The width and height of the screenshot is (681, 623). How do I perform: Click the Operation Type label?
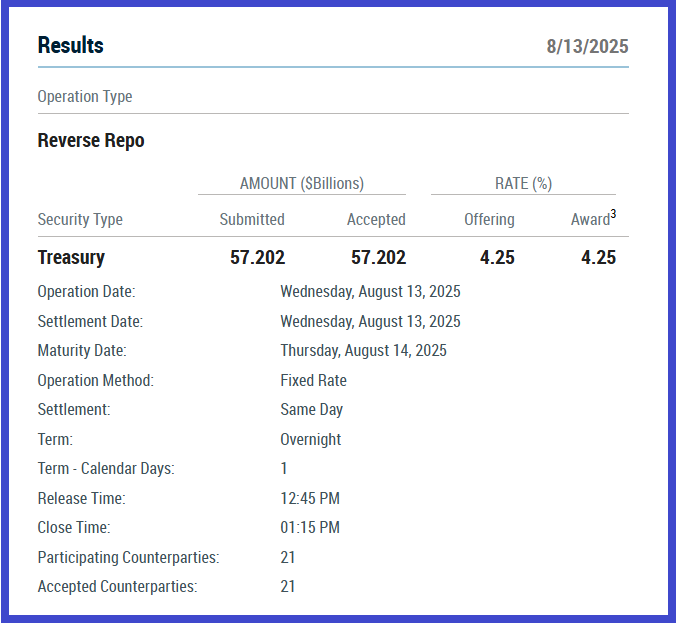pos(85,97)
